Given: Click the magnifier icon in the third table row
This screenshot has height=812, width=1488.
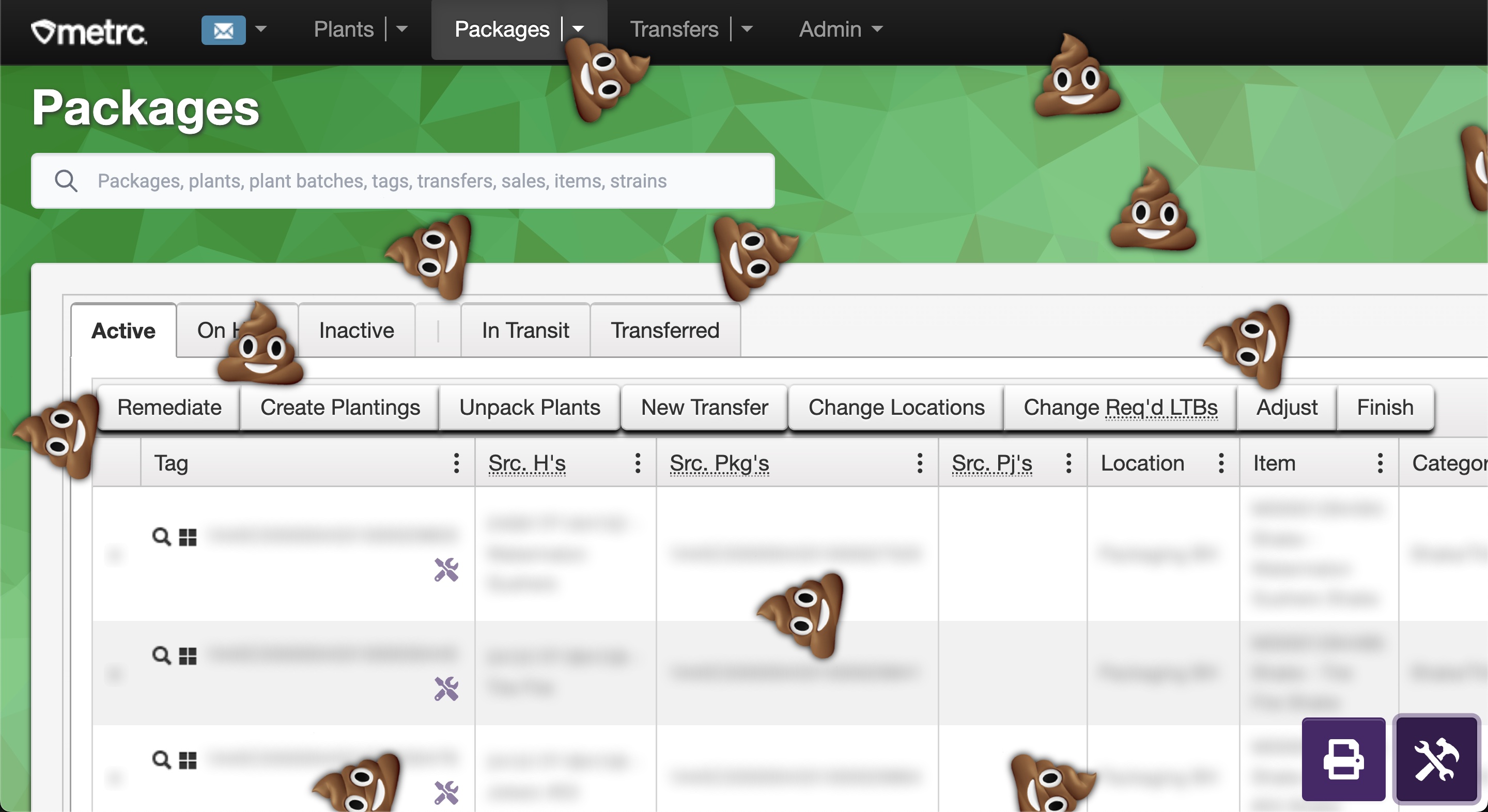Looking at the screenshot, I should (x=161, y=759).
